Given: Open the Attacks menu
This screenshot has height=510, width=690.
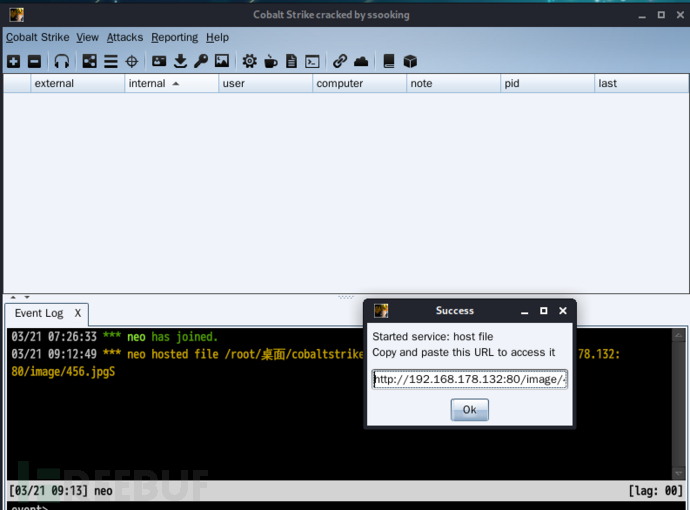Looking at the screenshot, I should pyautogui.click(x=125, y=37).
